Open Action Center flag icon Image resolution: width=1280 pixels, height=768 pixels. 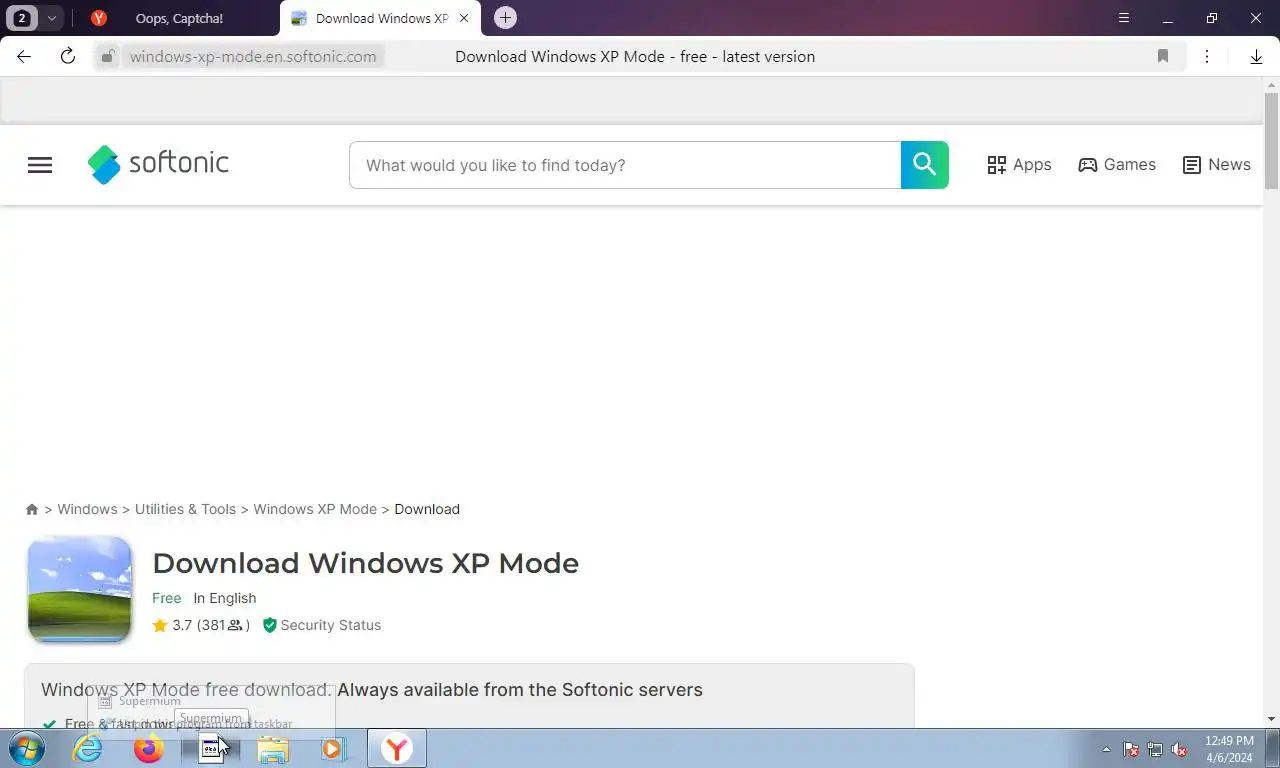click(x=1131, y=749)
